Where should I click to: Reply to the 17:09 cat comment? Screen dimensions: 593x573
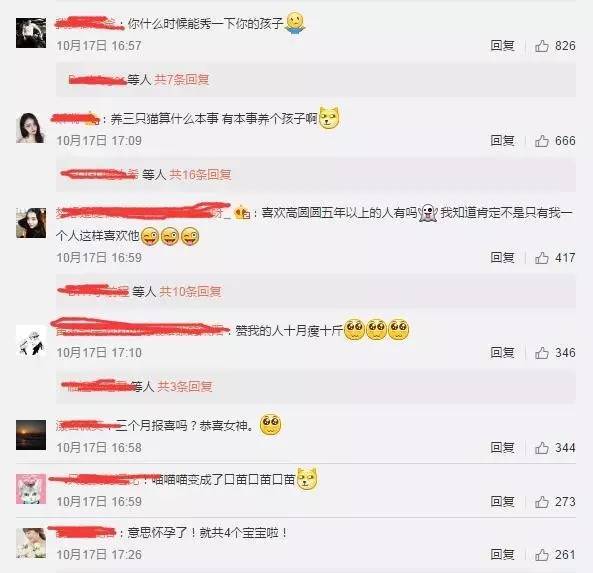coord(502,141)
